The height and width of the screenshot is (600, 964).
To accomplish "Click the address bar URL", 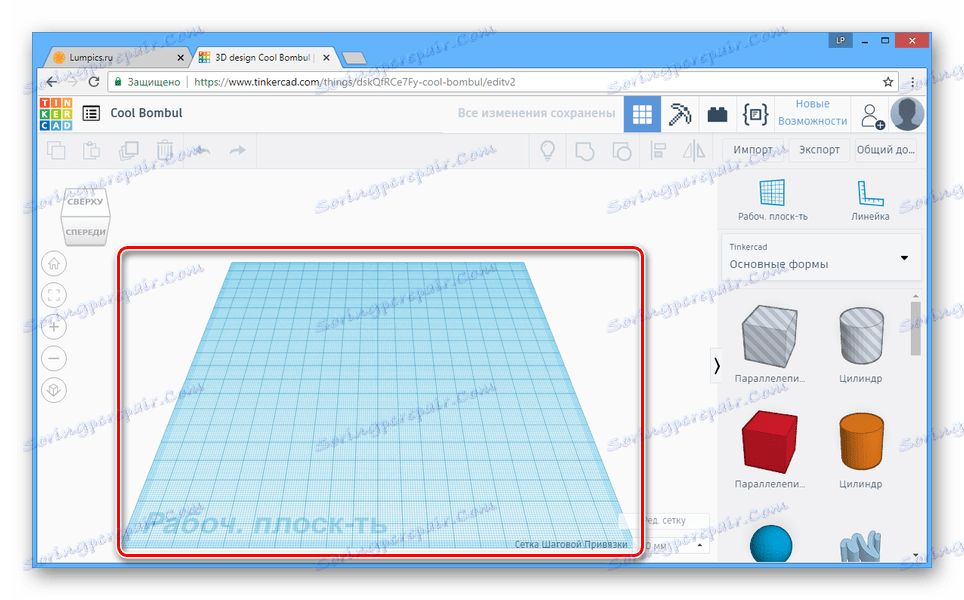I will click(355, 82).
